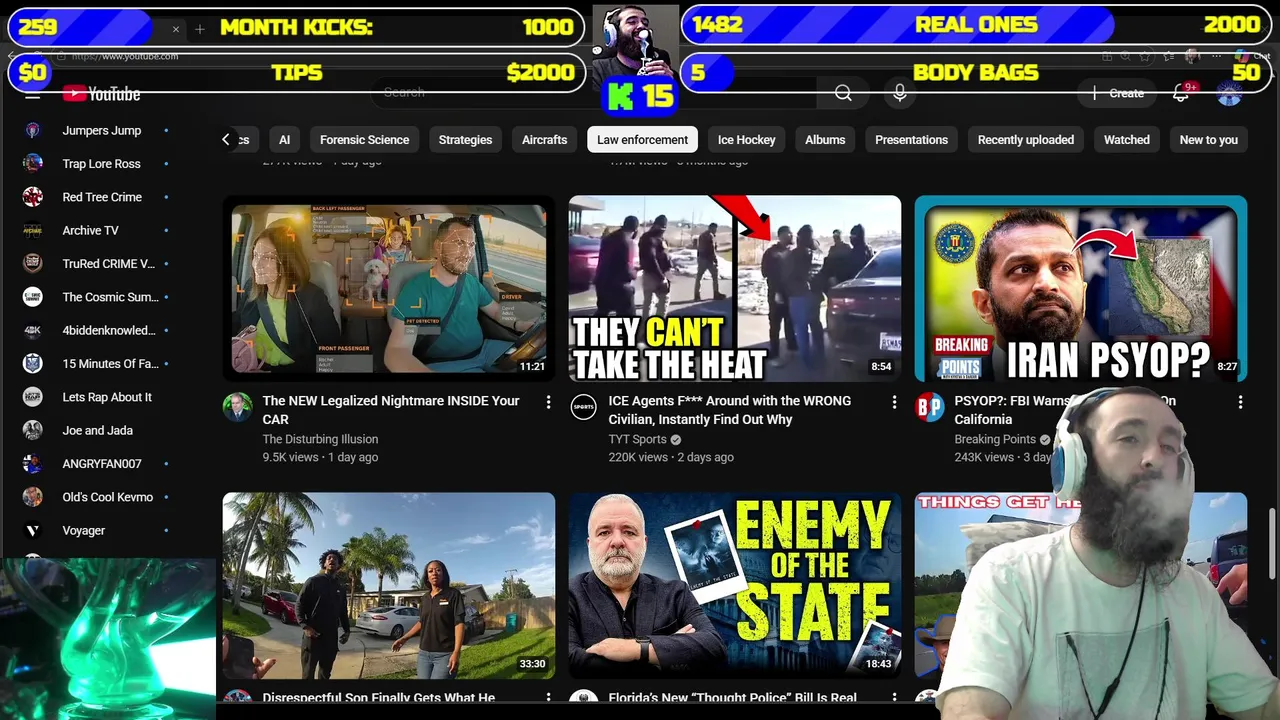Open Breaking Points channel avatar
1280x720 pixels.
(x=929, y=407)
